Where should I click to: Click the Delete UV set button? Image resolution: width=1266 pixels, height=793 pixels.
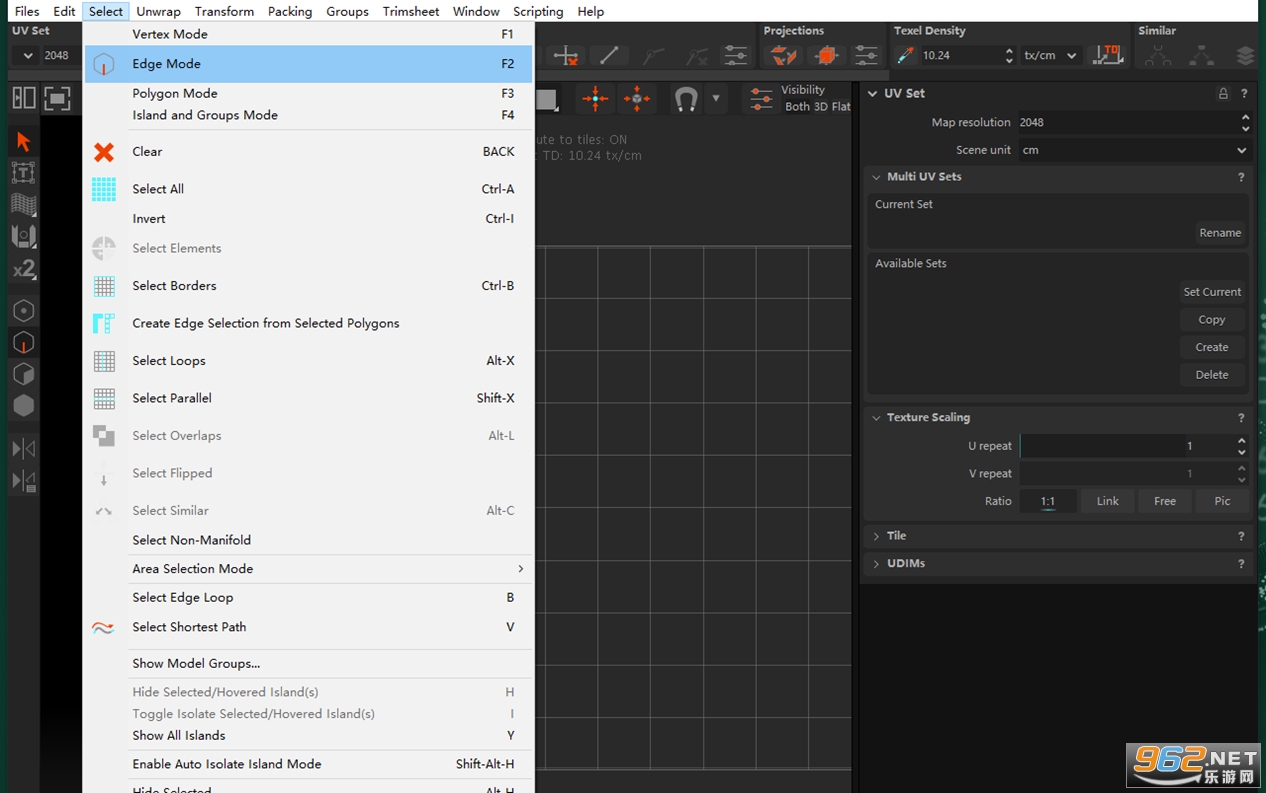coord(1212,375)
